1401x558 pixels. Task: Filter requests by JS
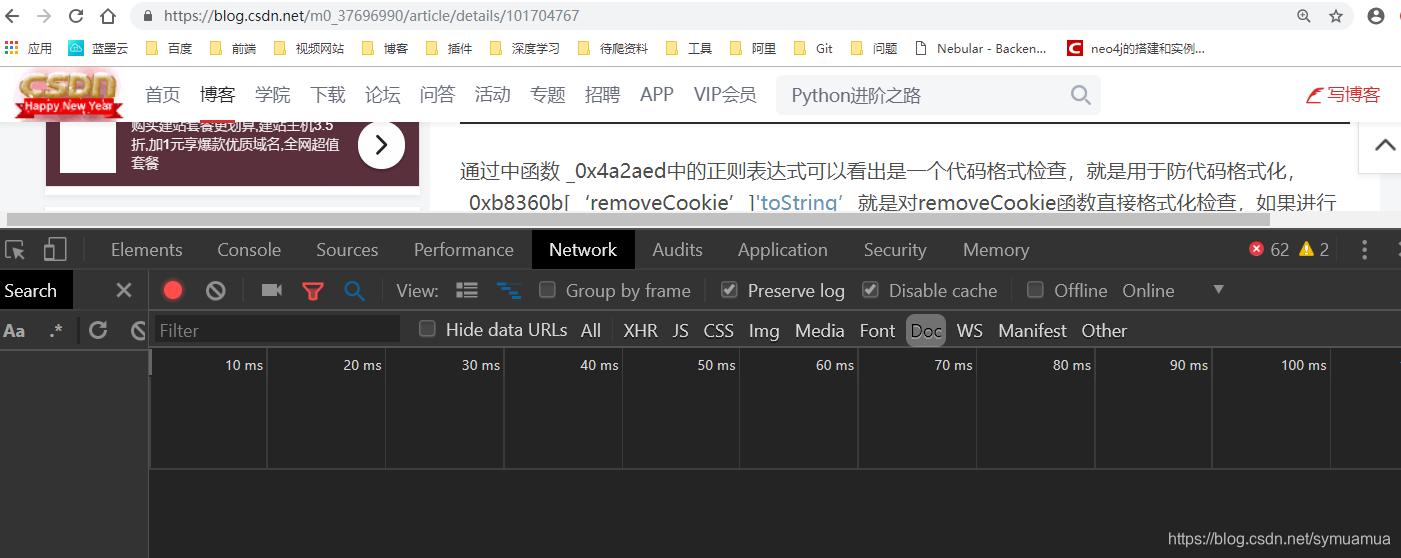(x=681, y=330)
